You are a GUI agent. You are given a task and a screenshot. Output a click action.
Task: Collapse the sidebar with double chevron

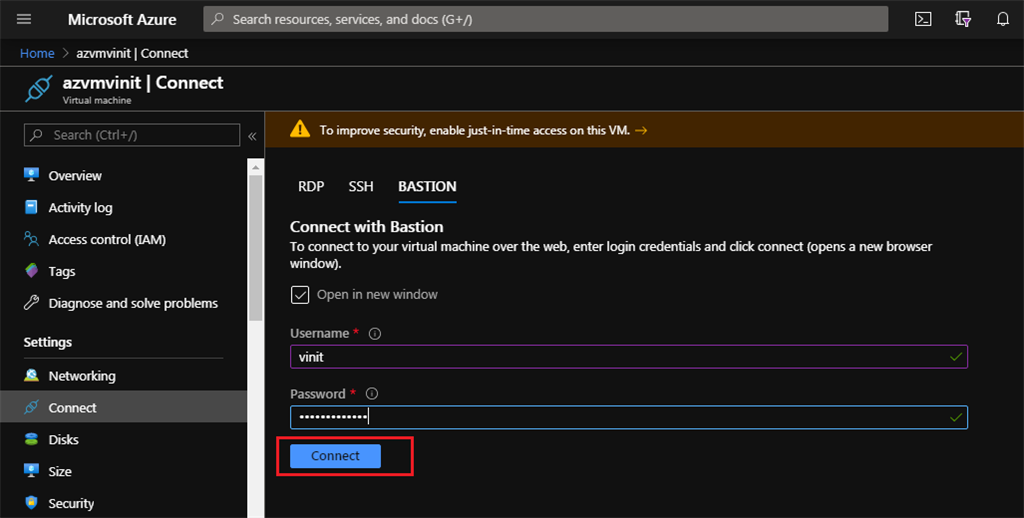click(252, 136)
